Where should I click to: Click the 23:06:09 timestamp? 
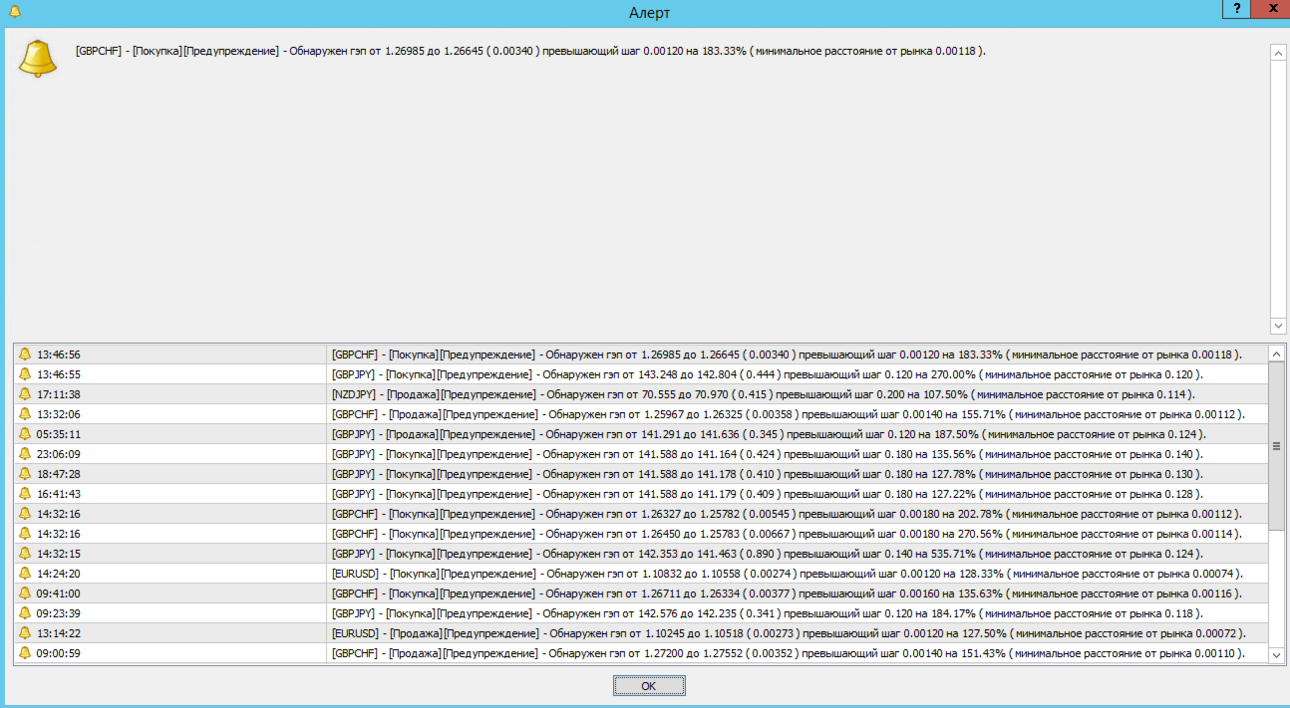point(59,454)
